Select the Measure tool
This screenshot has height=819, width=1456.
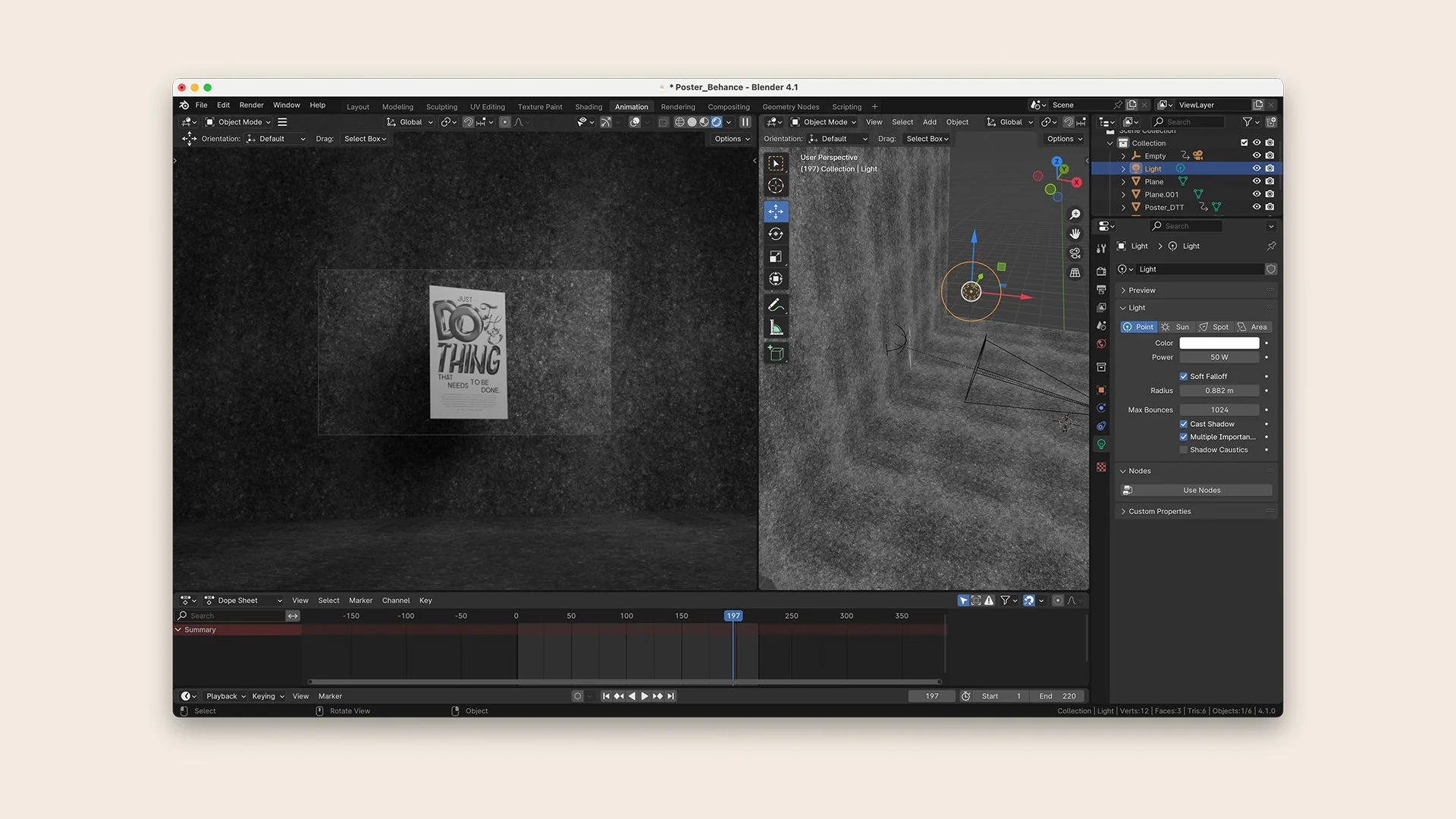(776, 328)
